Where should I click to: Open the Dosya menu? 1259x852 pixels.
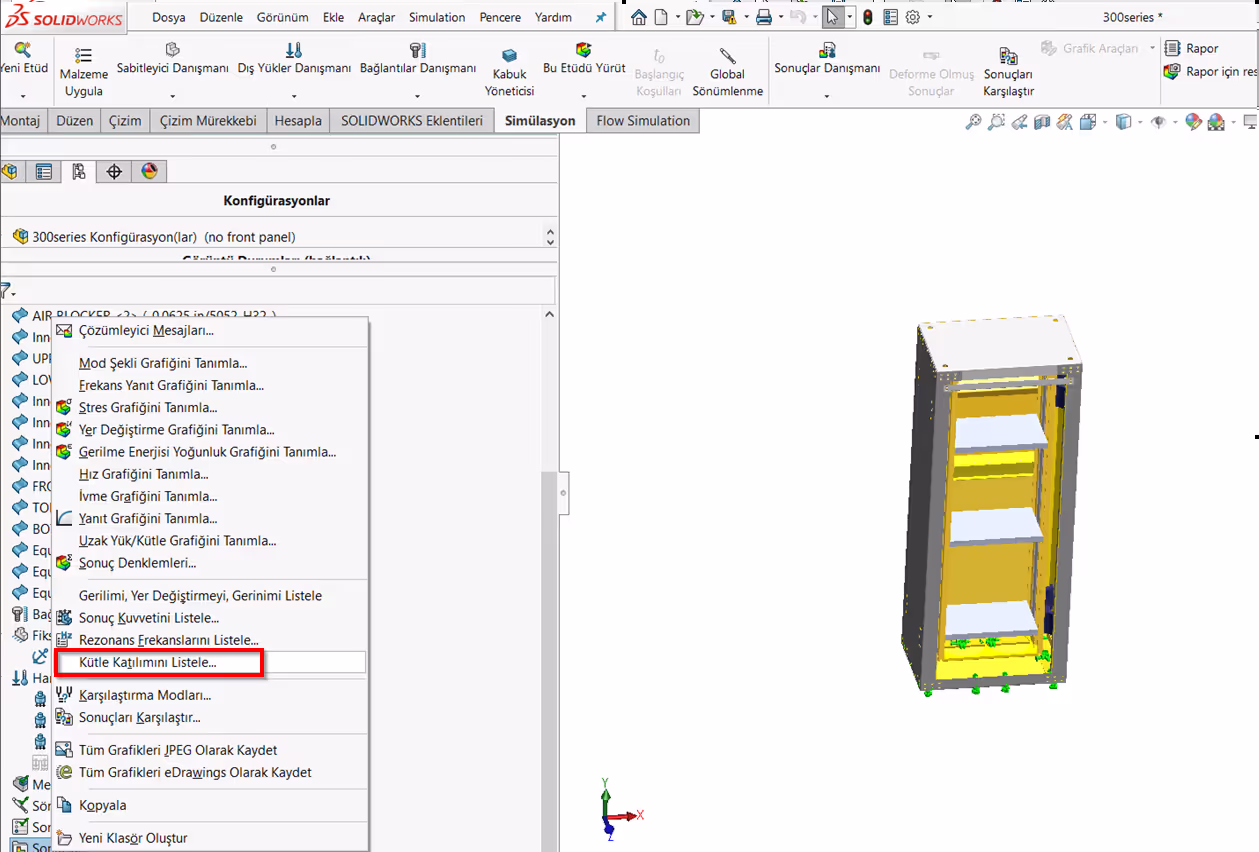(169, 17)
